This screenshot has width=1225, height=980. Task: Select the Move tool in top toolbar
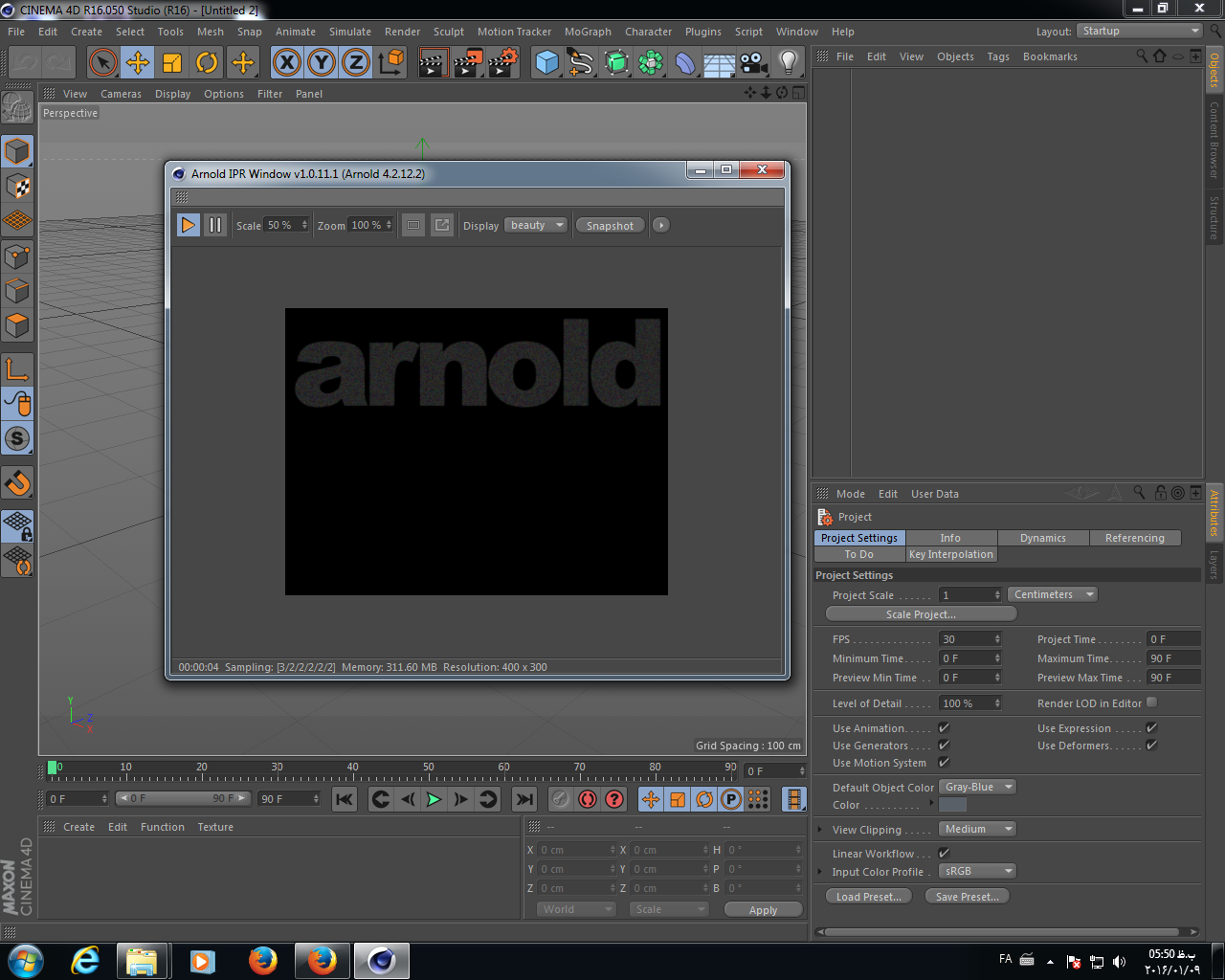click(x=138, y=63)
